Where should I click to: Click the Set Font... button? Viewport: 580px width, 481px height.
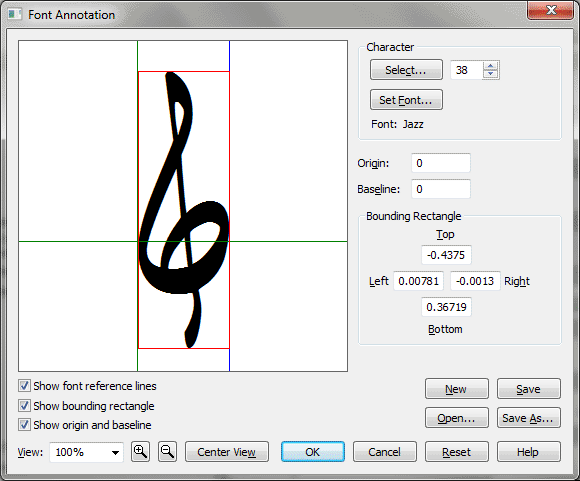[406, 100]
